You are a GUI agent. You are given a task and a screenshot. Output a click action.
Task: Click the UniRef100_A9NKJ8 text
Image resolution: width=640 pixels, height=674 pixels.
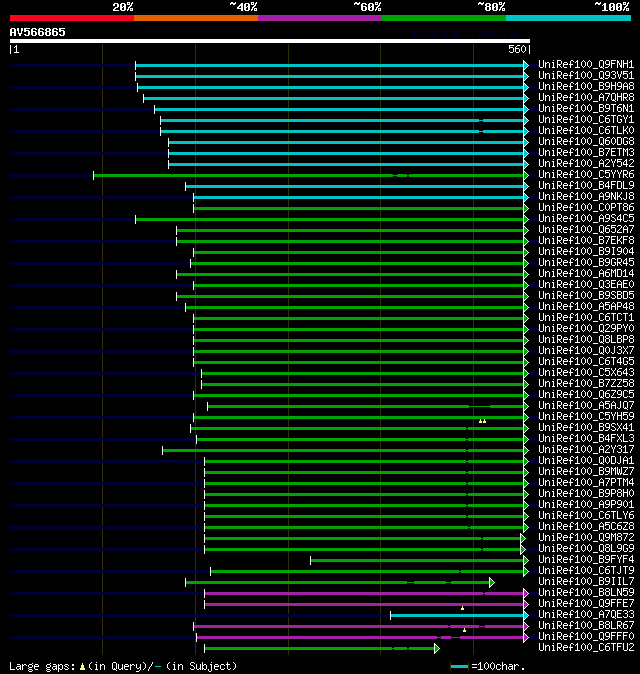point(586,196)
